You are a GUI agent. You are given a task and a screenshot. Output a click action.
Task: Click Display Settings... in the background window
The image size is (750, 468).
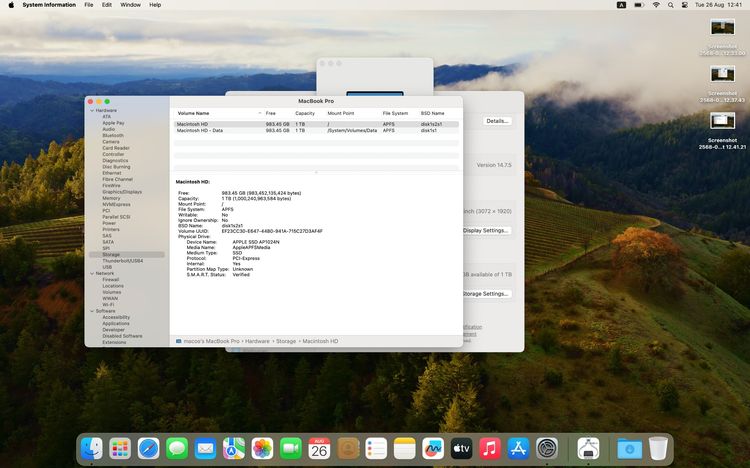click(486, 230)
